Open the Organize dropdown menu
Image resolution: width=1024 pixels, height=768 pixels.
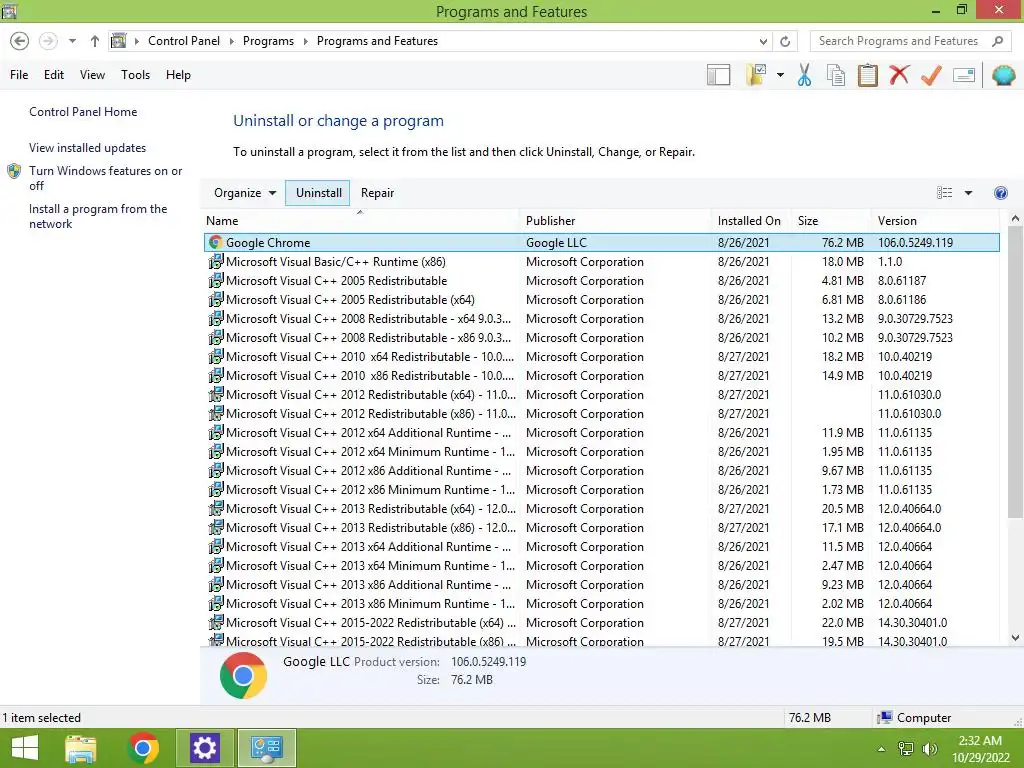(x=245, y=193)
